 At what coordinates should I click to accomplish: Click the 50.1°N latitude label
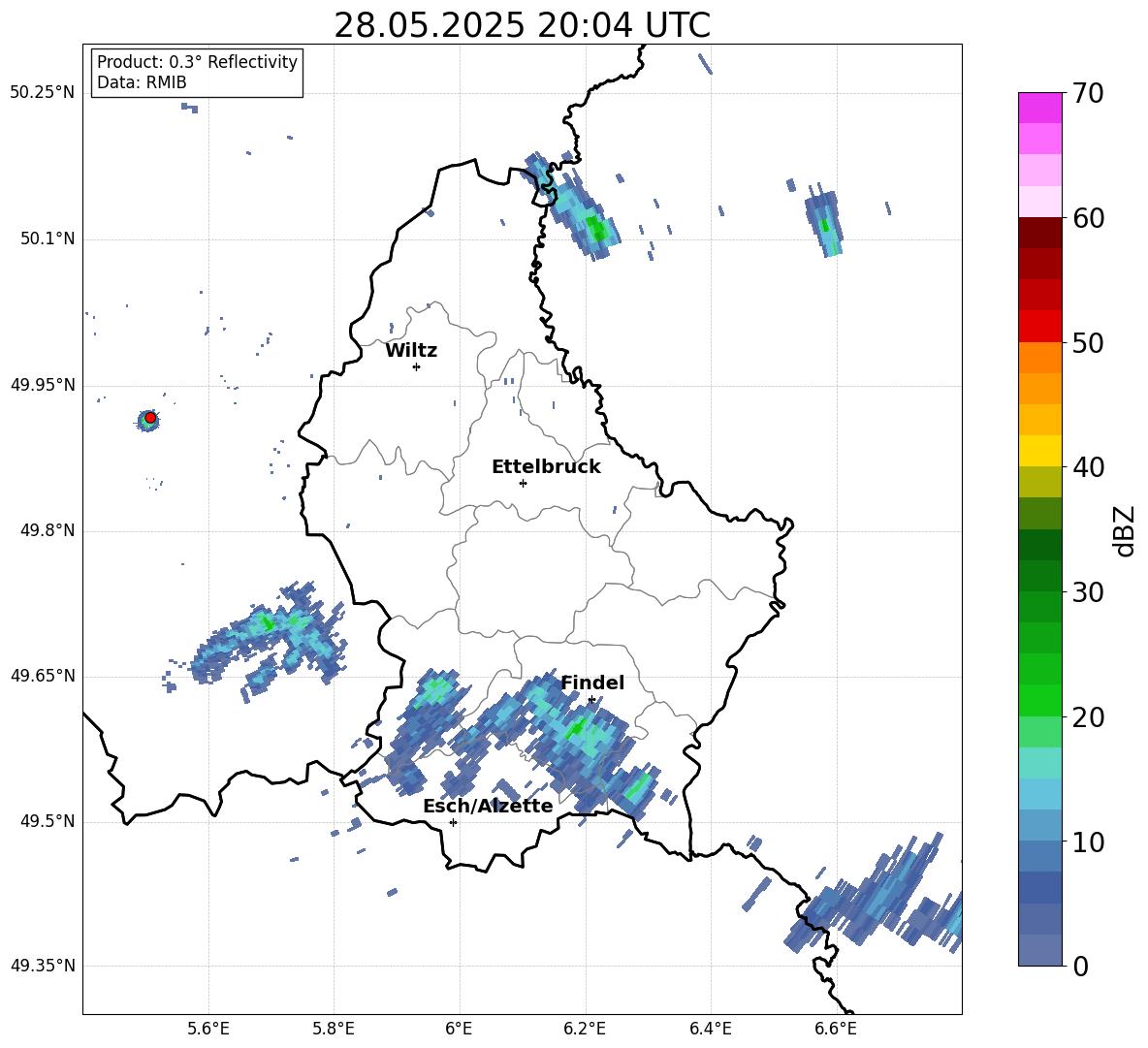pos(48,239)
